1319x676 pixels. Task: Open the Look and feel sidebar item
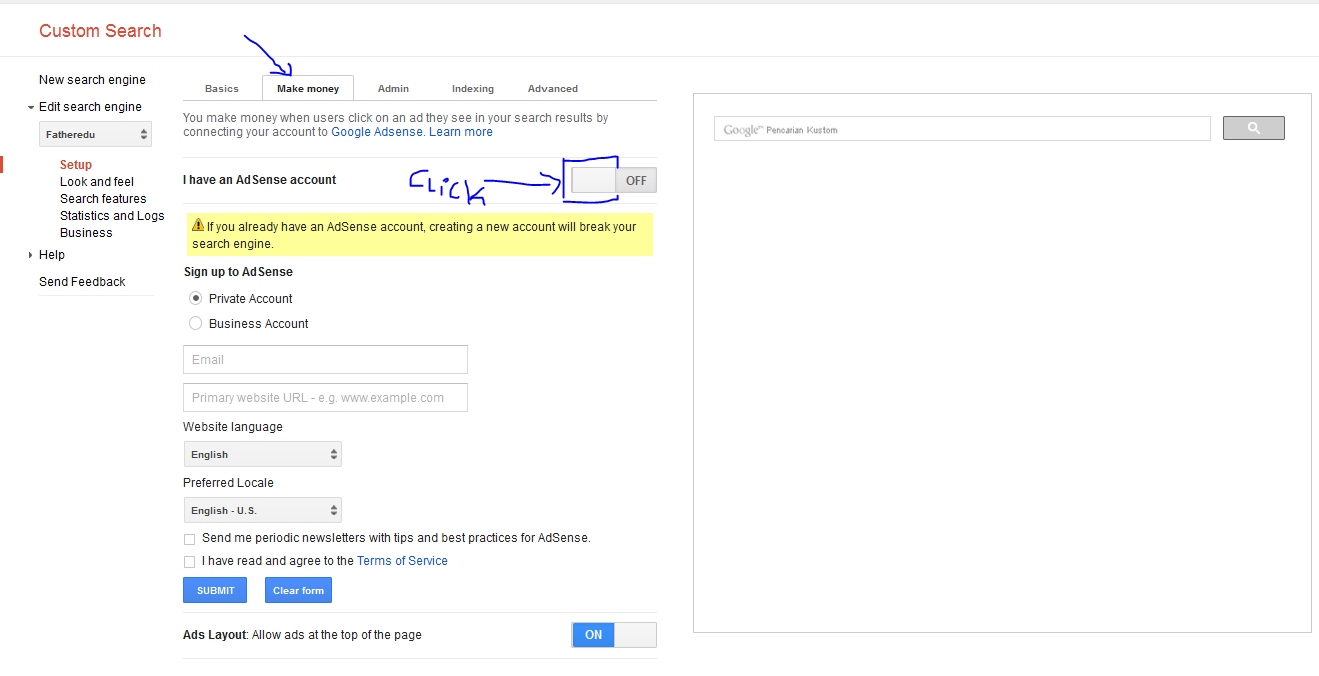click(x=97, y=182)
